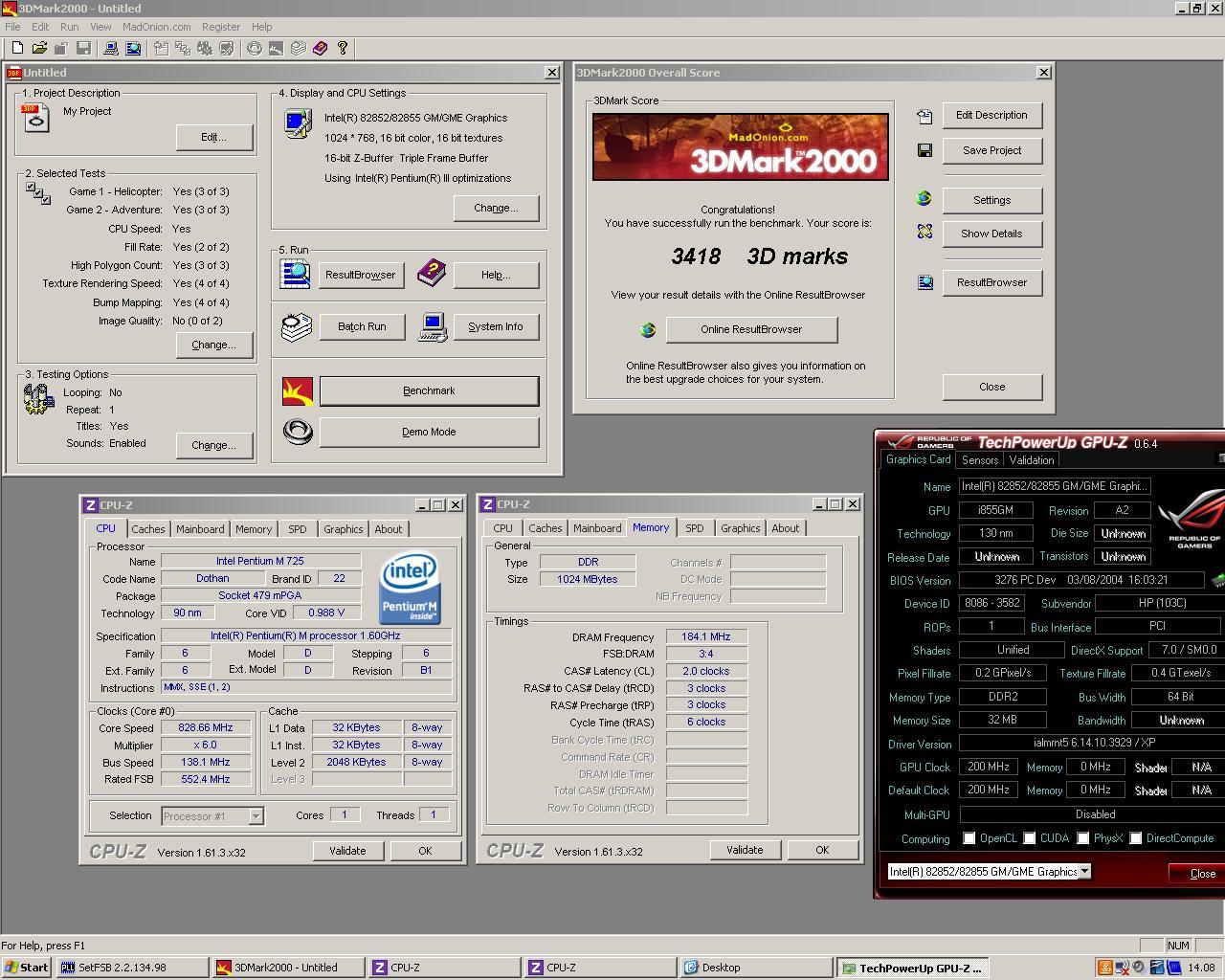The image size is (1225, 980).
Task: Click the Benchmark button
Action: click(429, 390)
